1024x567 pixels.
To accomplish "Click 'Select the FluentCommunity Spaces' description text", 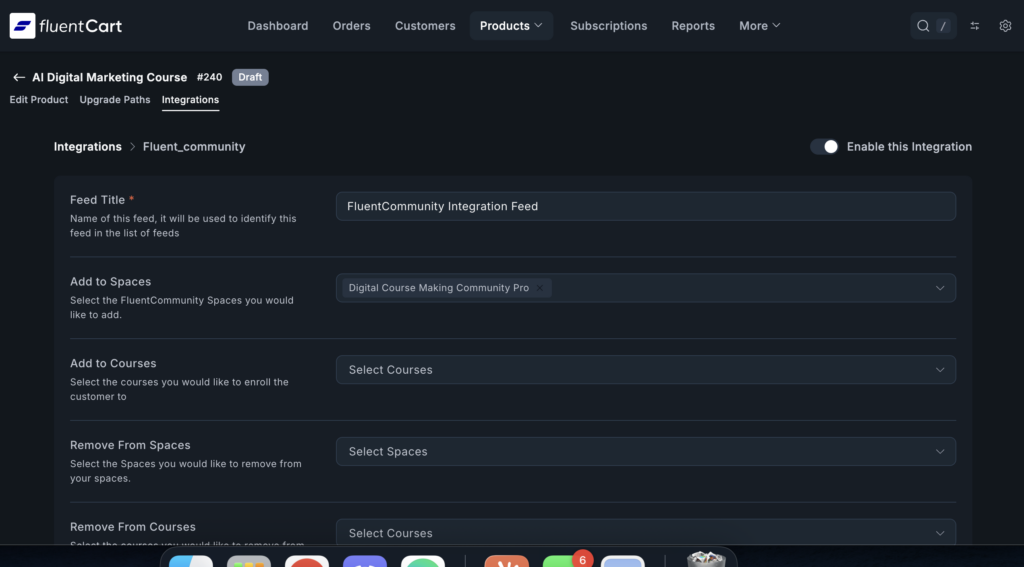I will click(x=182, y=308).
